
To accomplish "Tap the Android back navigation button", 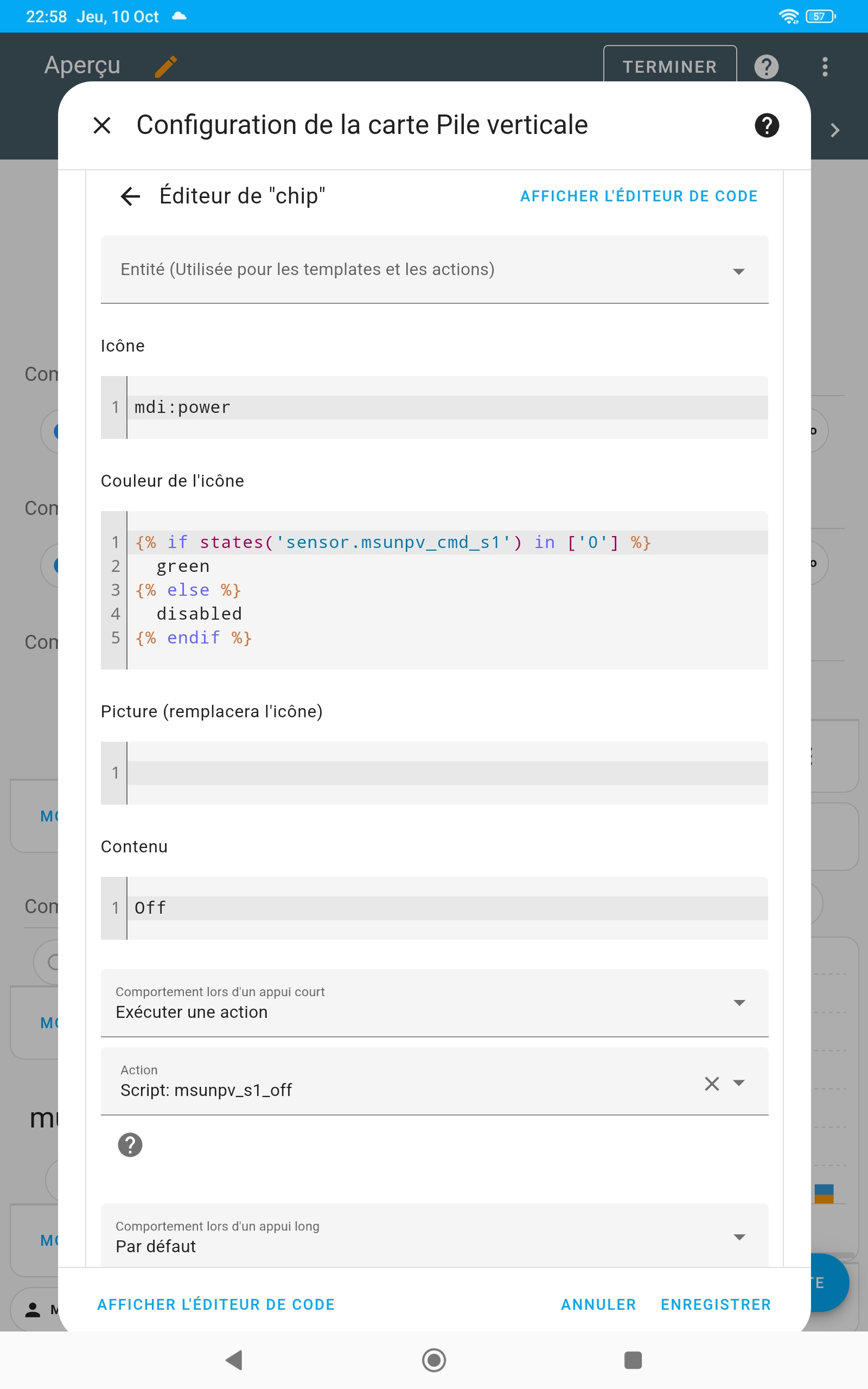I will tap(234, 1360).
